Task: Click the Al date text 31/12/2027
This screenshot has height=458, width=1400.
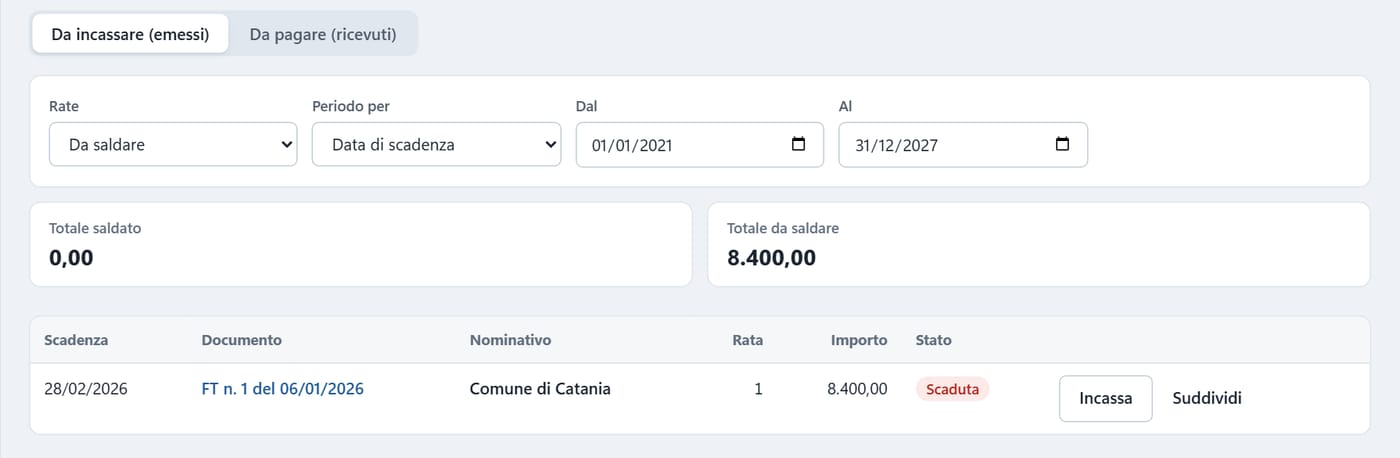Action: (x=896, y=145)
